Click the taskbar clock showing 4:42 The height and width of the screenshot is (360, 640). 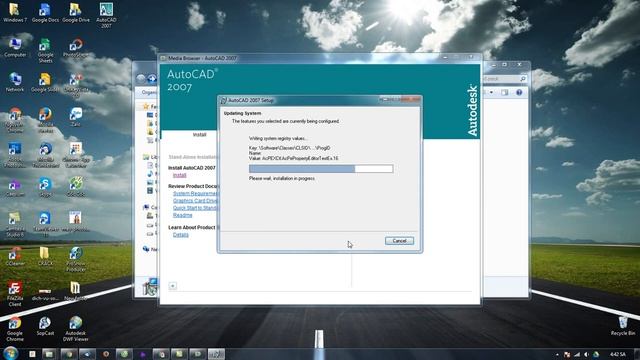(617, 354)
